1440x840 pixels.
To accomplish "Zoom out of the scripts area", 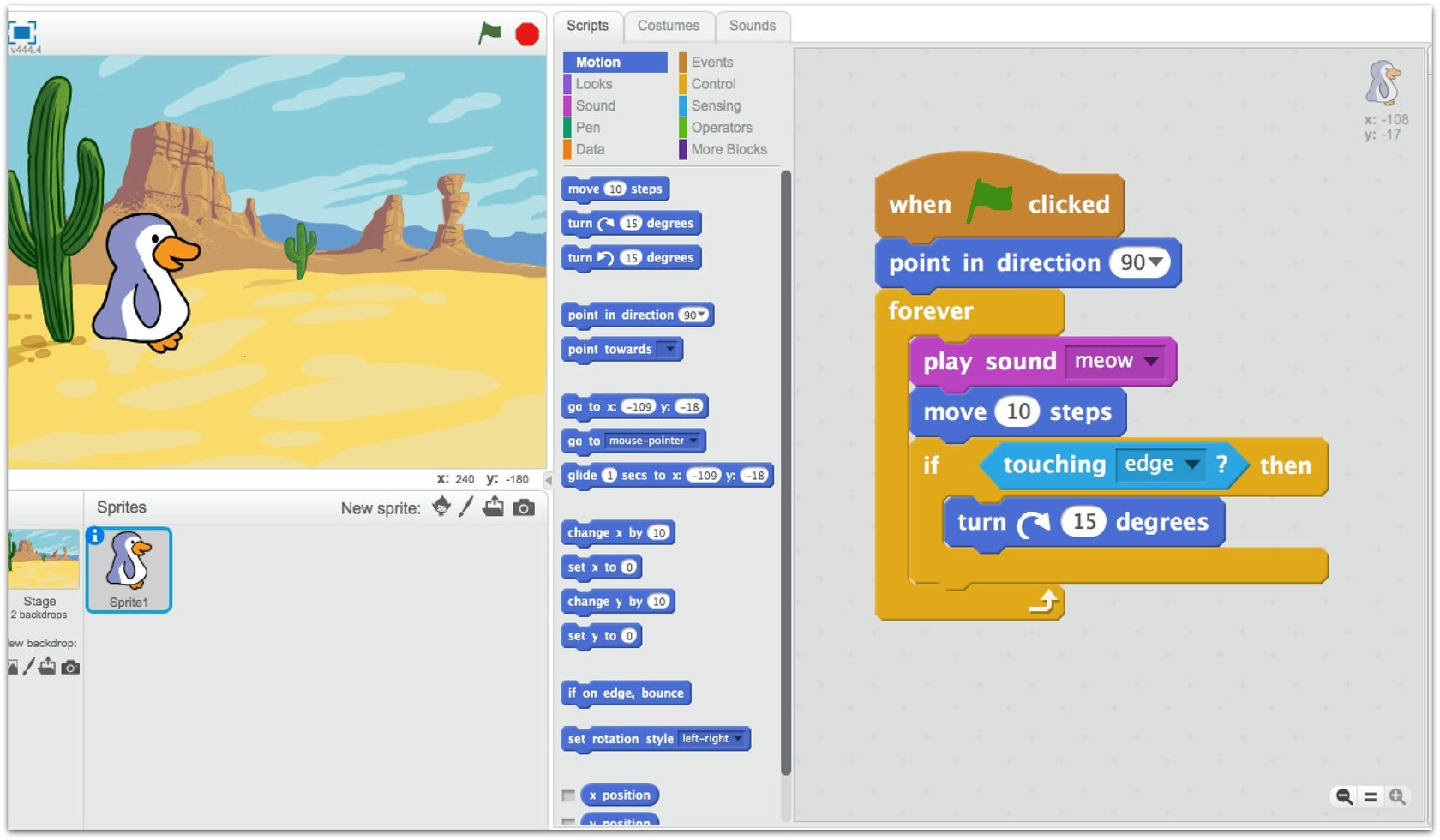I will click(x=1344, y=796).
